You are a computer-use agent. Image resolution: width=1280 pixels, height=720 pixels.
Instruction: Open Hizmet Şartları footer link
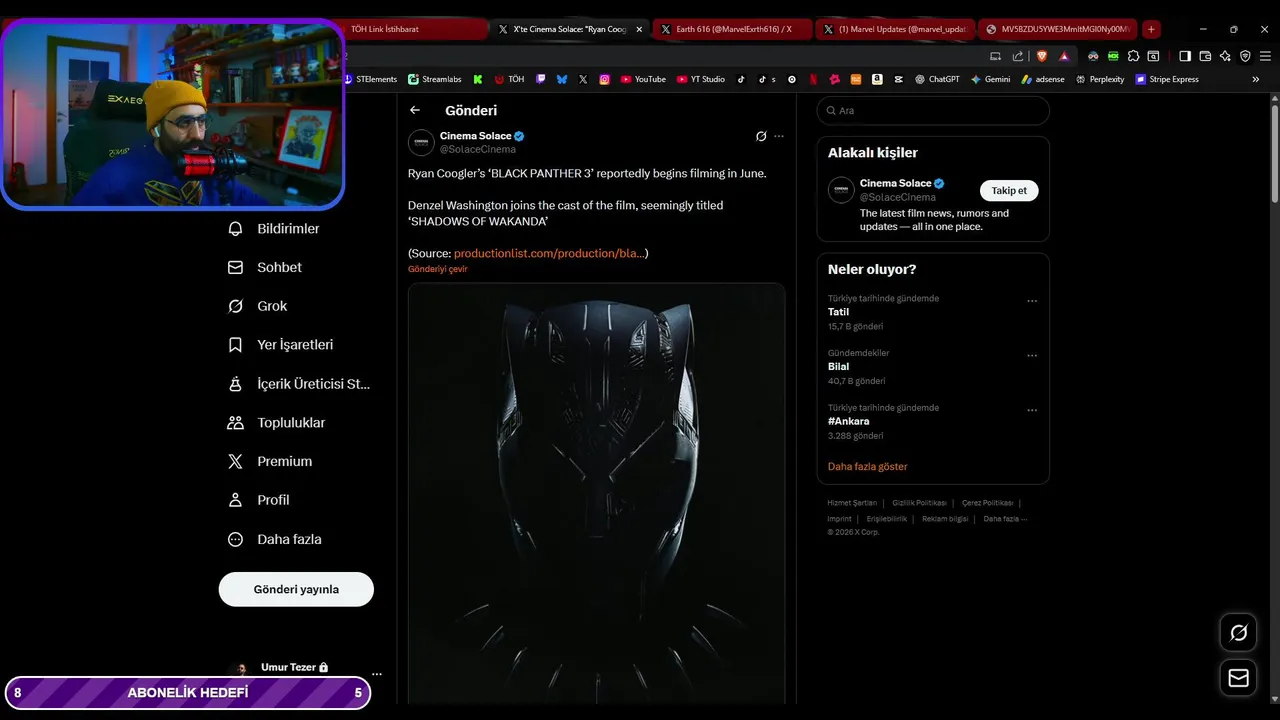tap(852, 503)
